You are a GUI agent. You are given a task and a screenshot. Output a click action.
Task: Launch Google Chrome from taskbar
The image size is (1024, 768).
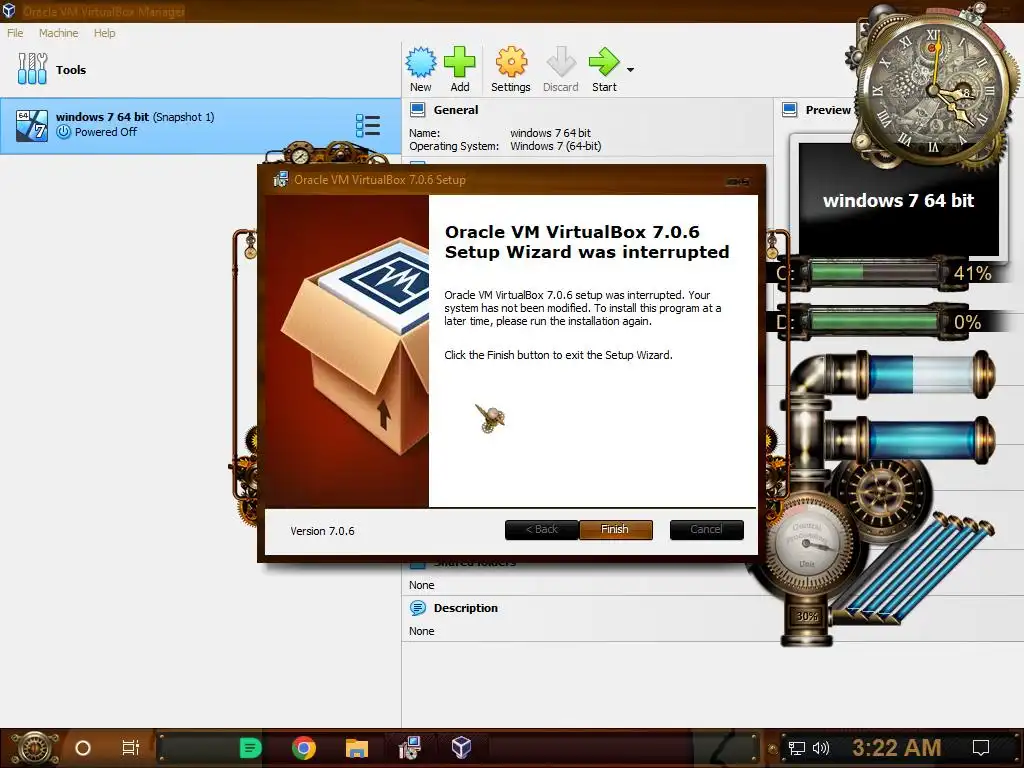[304, 748]
